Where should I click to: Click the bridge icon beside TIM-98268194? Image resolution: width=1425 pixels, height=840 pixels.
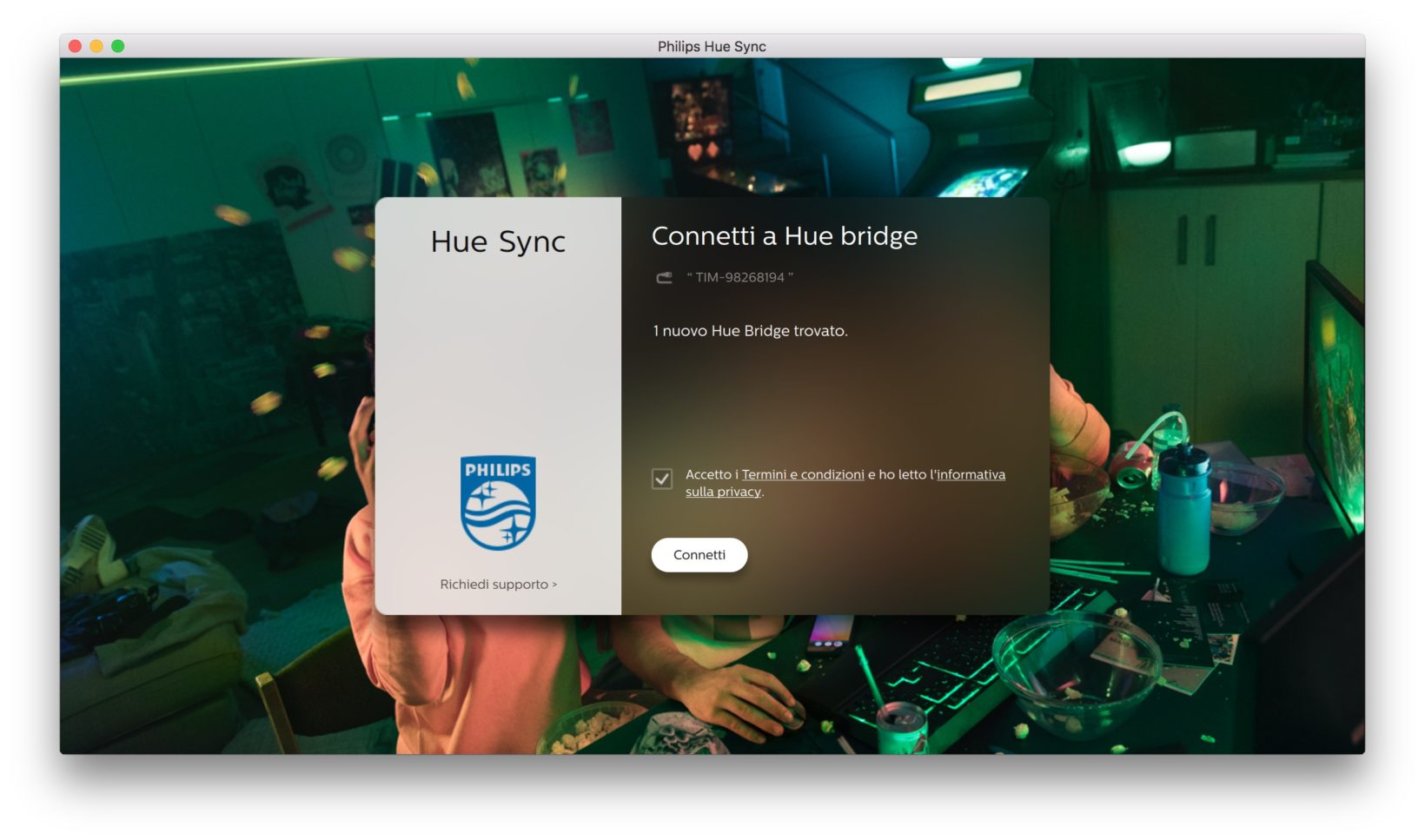(664, 278)
